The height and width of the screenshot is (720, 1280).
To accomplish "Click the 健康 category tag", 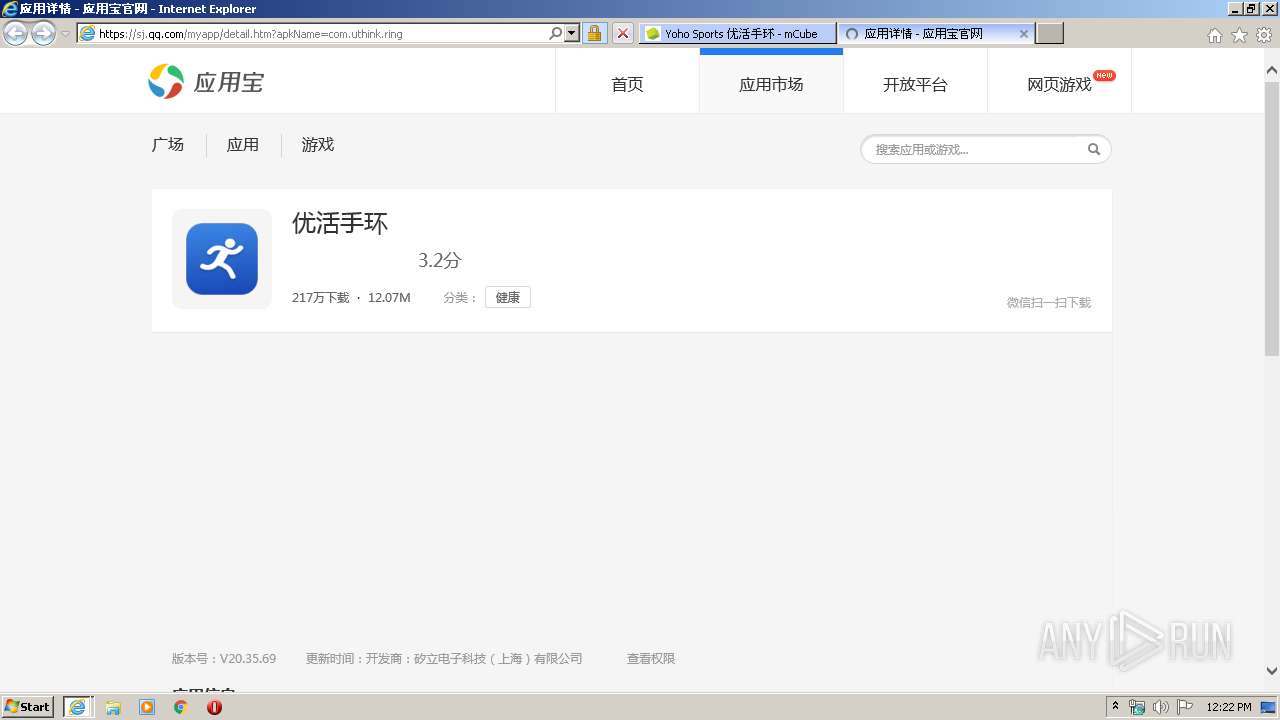I will 508,297.
